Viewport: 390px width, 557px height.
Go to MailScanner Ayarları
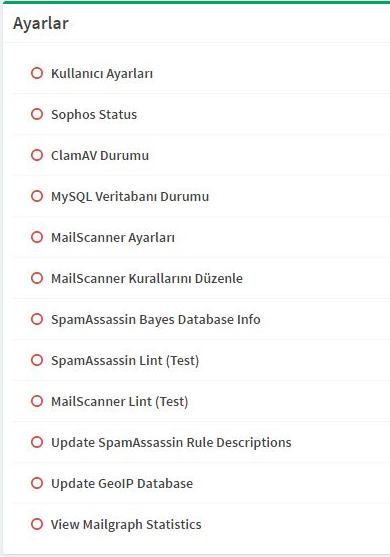point(113,238)
